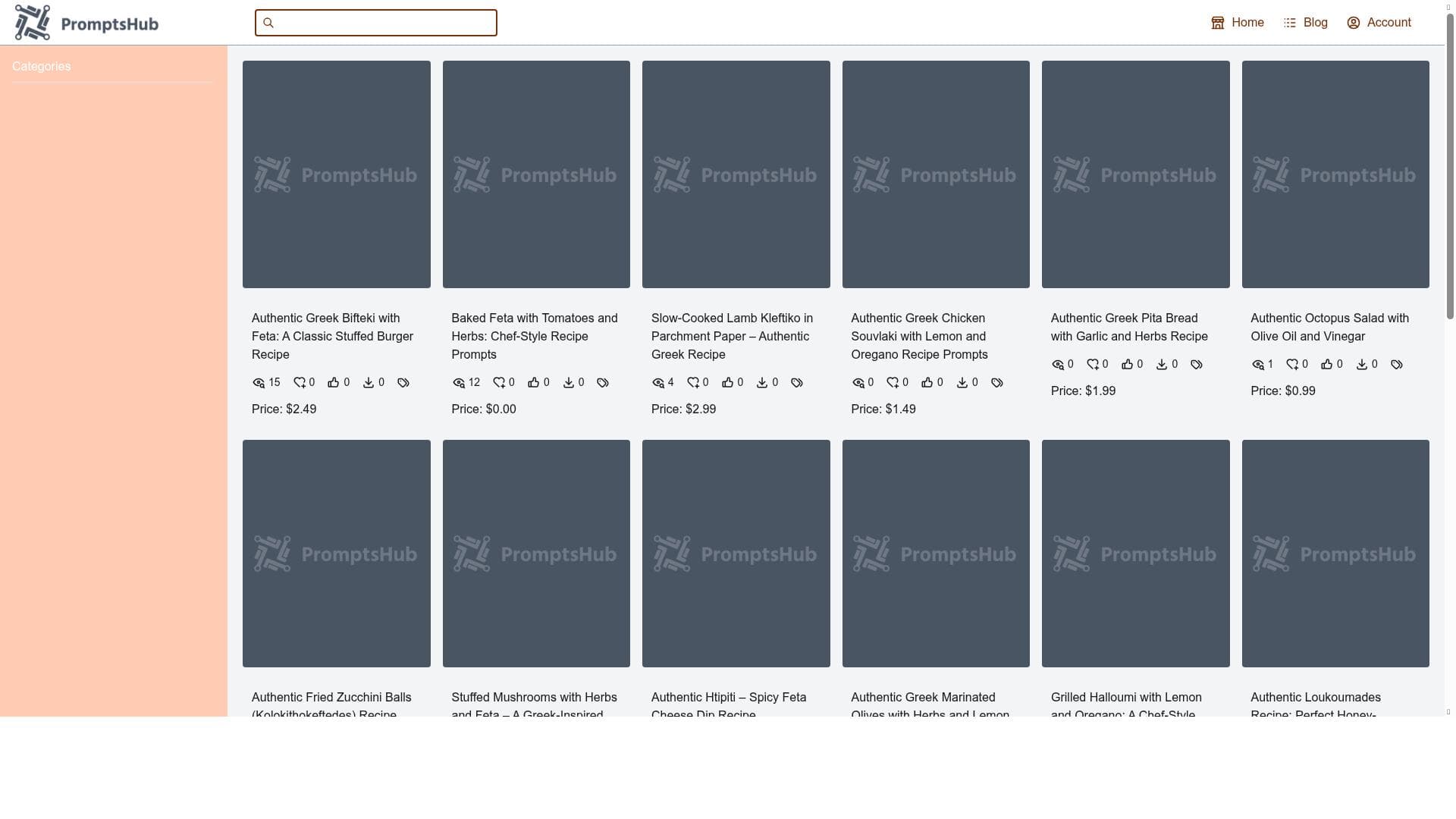The height and width of the screenshot is (819, 1456).
Task: Click tag icon on Greek Bifteki card
Action: pos(403,383)
